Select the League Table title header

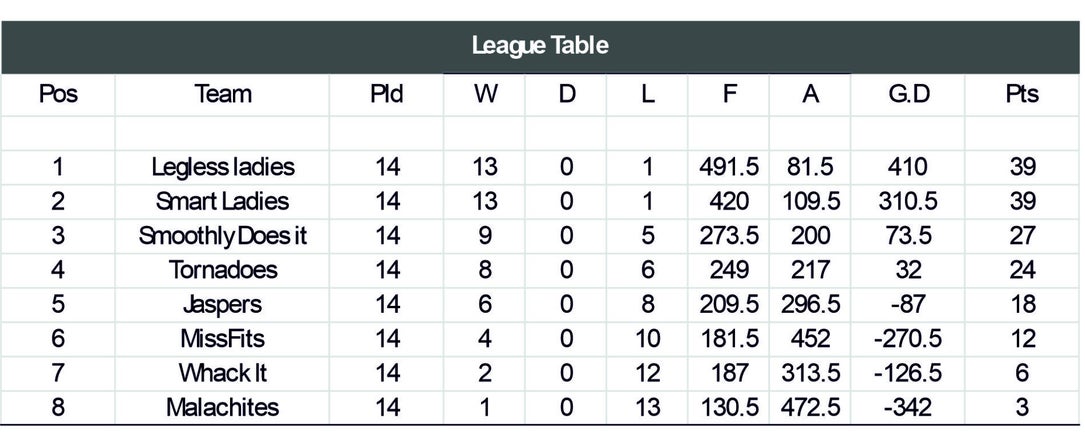540,46
